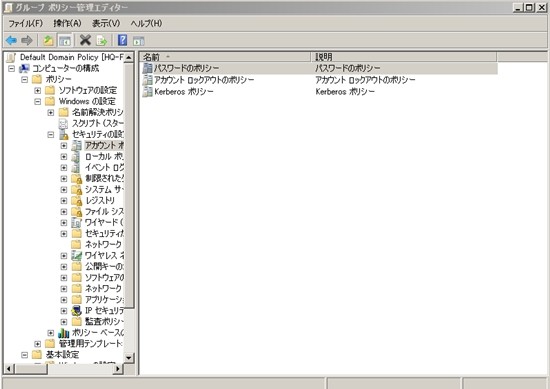
Task: Expand the IP セキュリティ node
Action: [x=63, y=311]
